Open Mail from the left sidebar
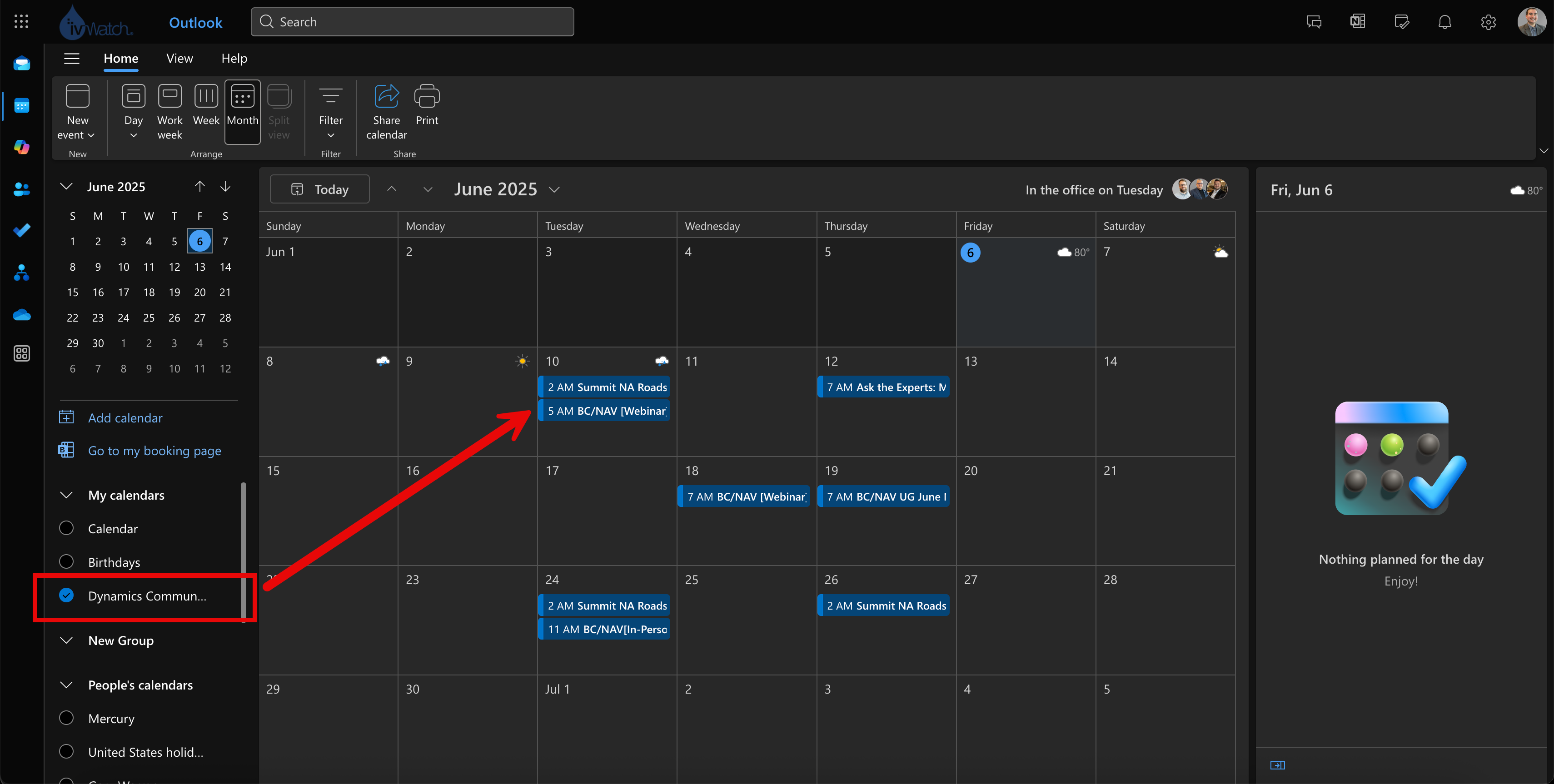Image resolution: width=1554 pixels, height=784 pixels. (22, 63)
